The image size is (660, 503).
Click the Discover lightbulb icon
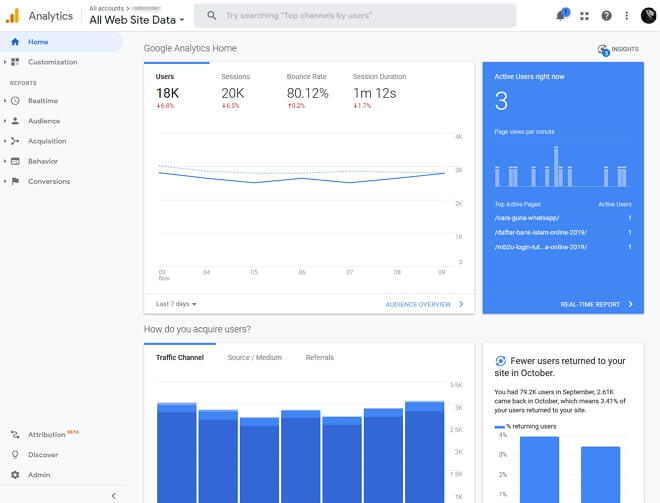click(x=16, y=455)
